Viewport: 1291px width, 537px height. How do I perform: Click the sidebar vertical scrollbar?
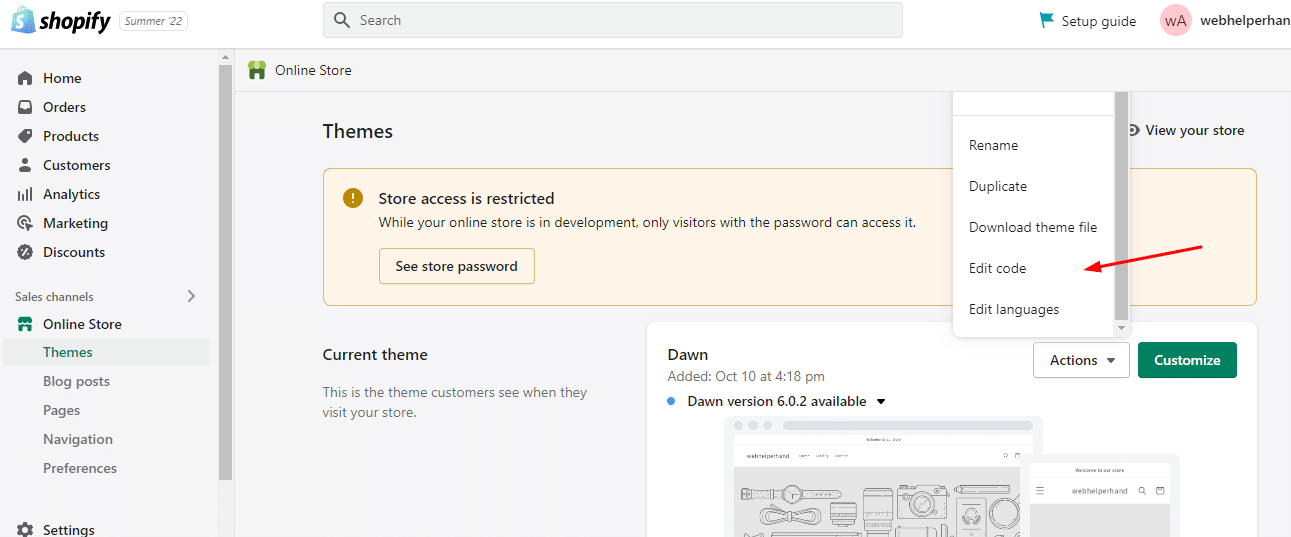(x=225, y=270)
